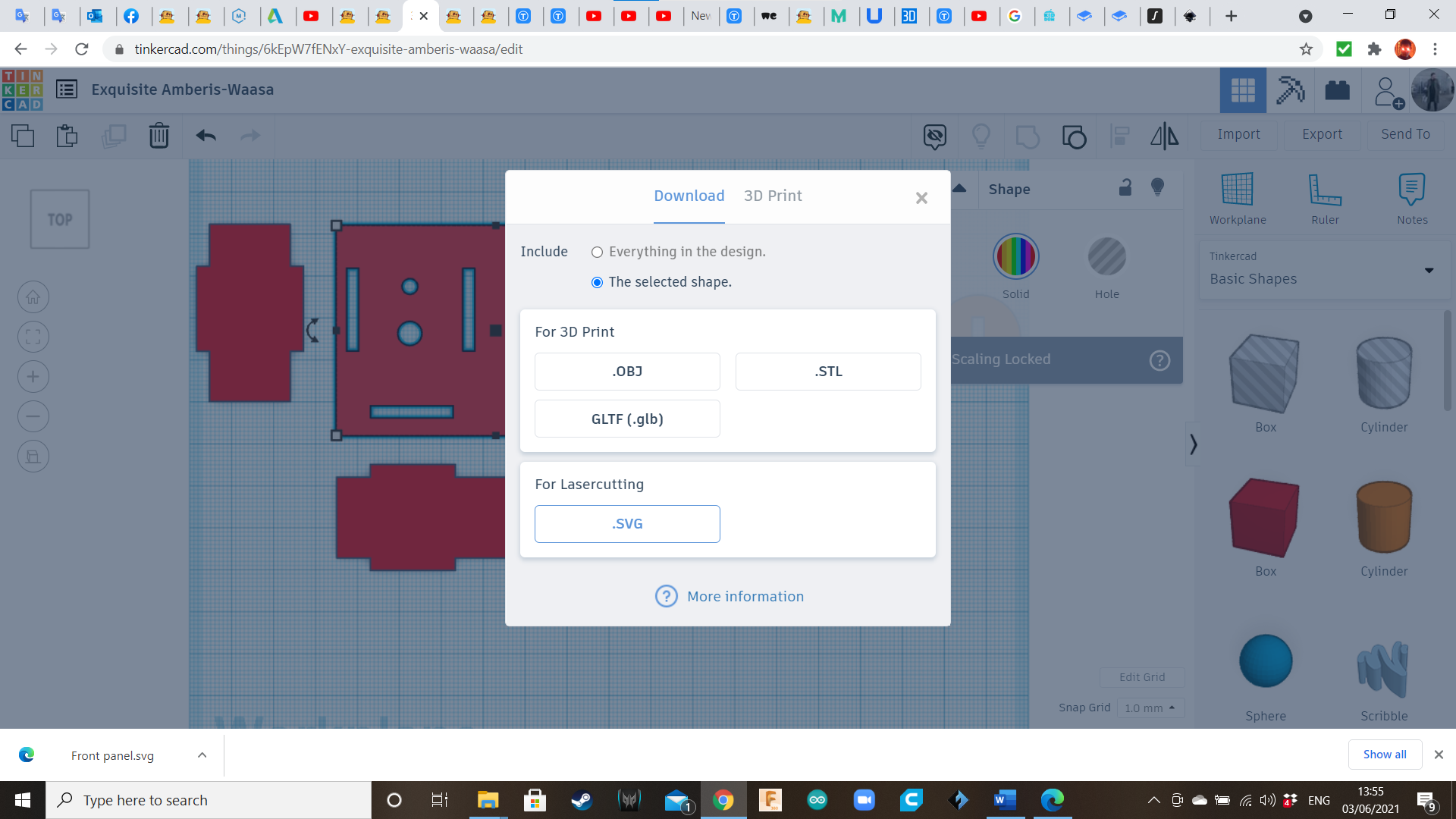This screenshot has width=1456, height=819.
Task: Open the Snap Grid 1.0 mm dropdown
Action: click(1150, 708)
